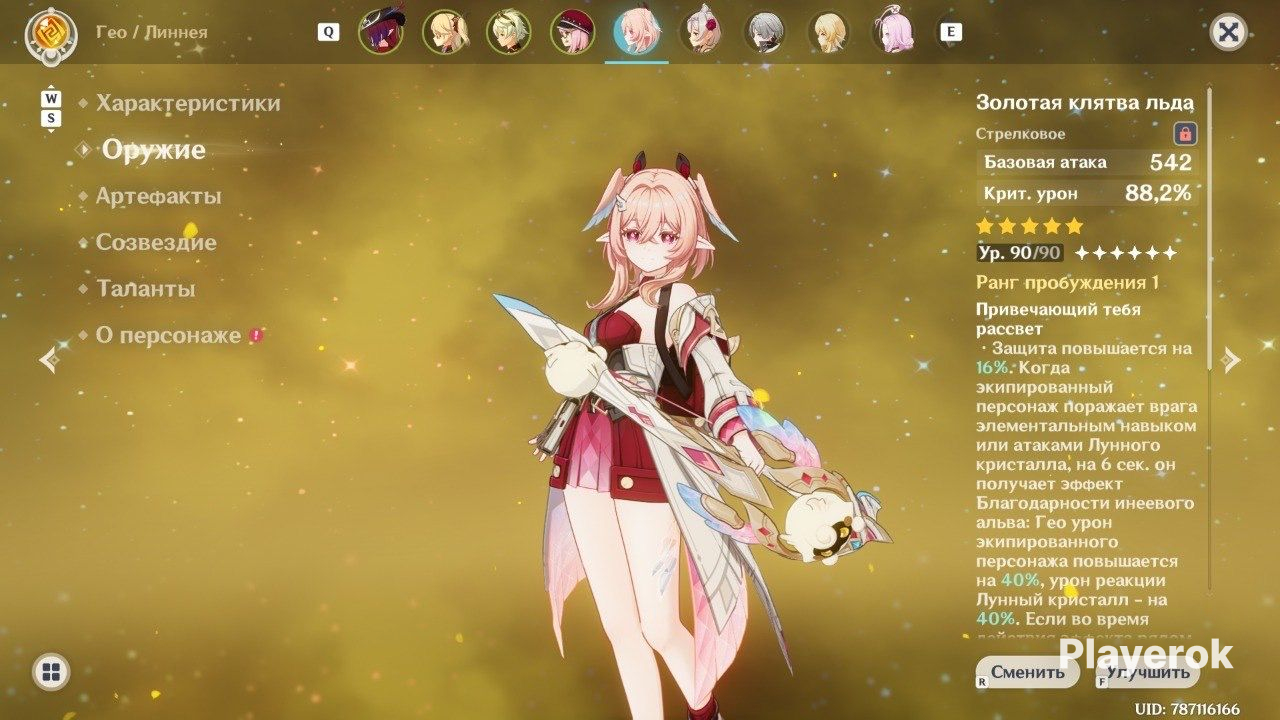Select the portrait with a red flower hairpin
1280x720 pixels.
pos(701,32)
